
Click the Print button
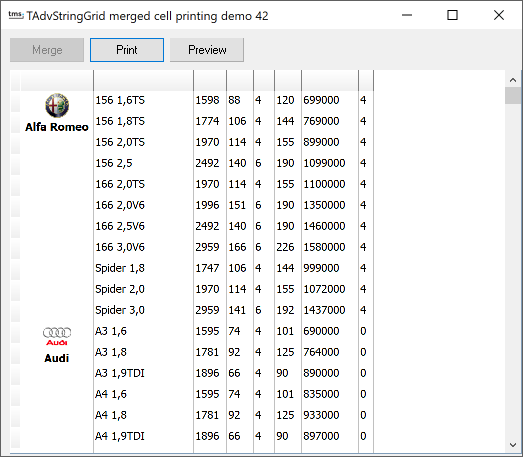(127, 50)
